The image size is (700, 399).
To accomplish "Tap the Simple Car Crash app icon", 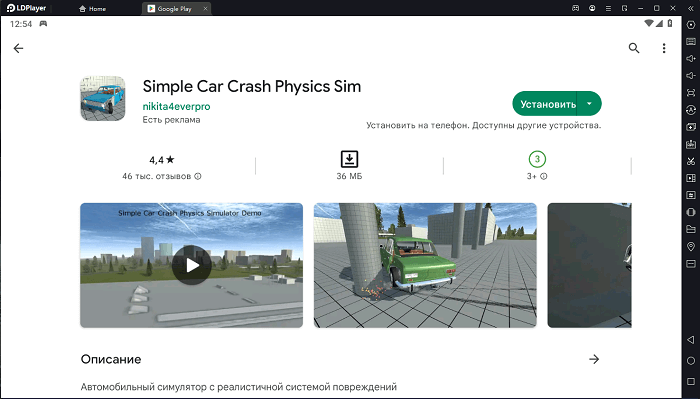I will [x=103, y=98].
